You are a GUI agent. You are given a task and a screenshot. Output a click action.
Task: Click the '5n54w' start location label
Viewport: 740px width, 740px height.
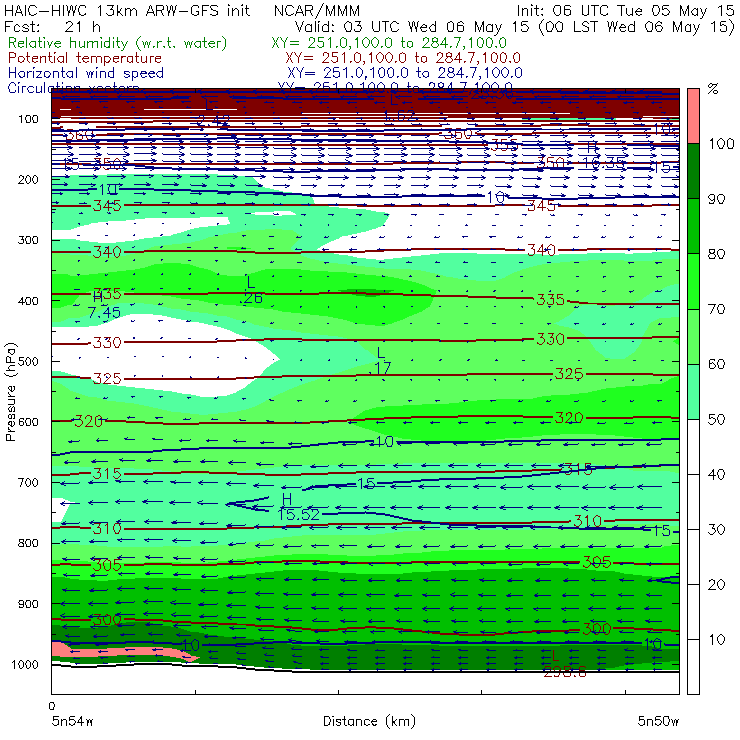(x=72, y=722)
